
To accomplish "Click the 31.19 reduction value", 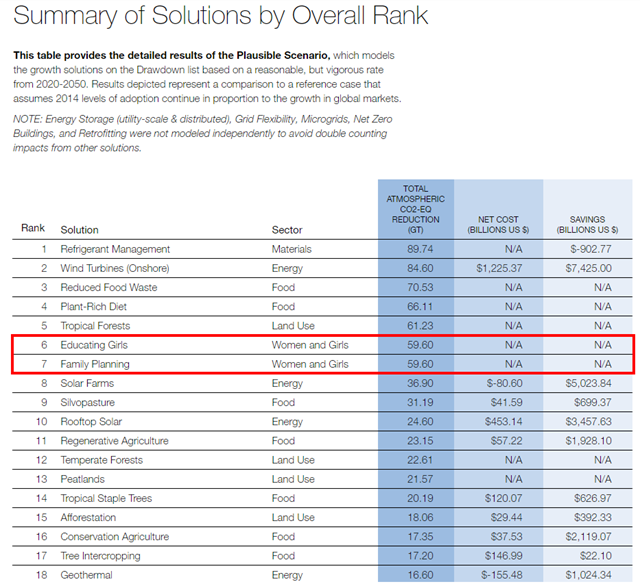I will click(420, 402).
